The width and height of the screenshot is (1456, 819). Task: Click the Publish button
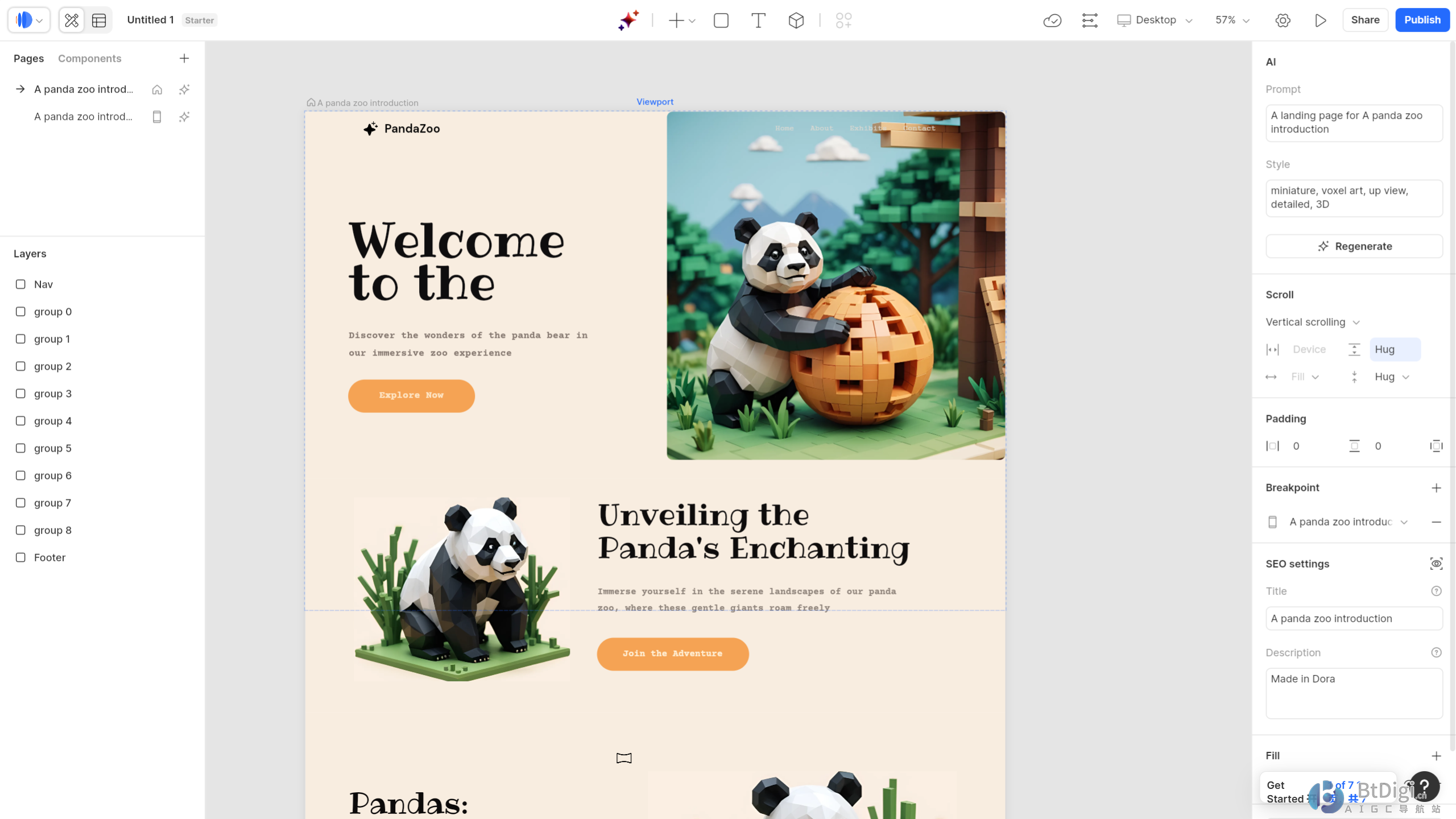tap(1422, 20)
